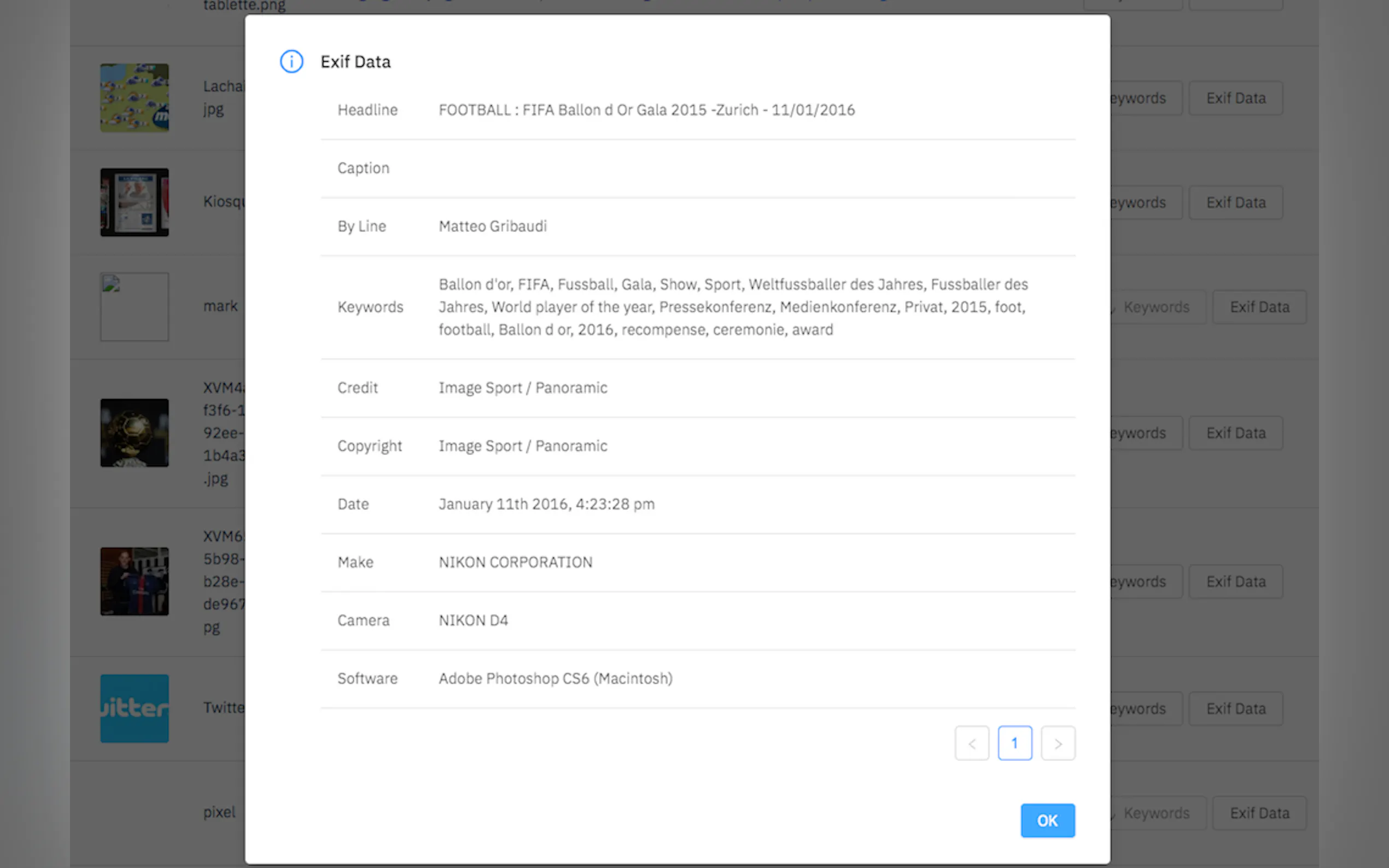The width and height of the screenshot is (1389, 868).
Task: Click the Kiosque magazine thumbnail
Action: pos(135,202)
